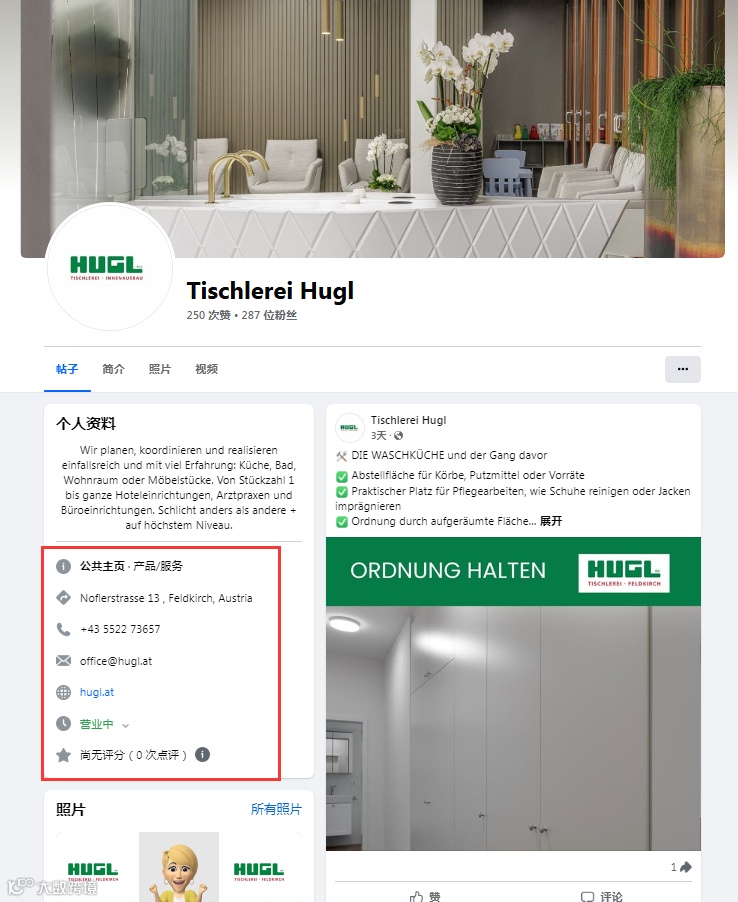This screenshot has height=902, width=738.
Task: Switch to the 简介 tab
Action: tap(113, 369)
